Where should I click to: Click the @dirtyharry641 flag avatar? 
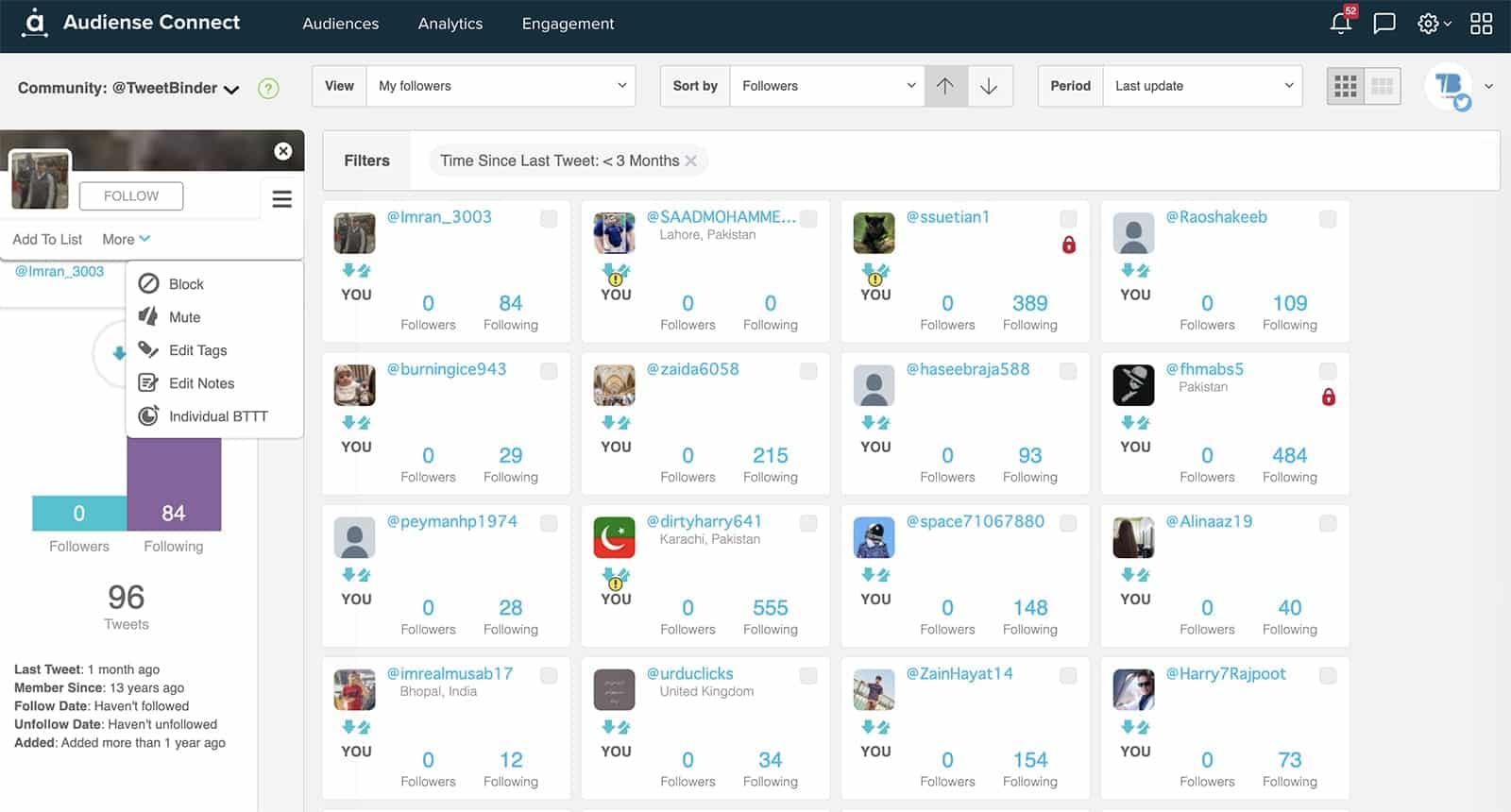pyautogui.click(x=615, y=538)
